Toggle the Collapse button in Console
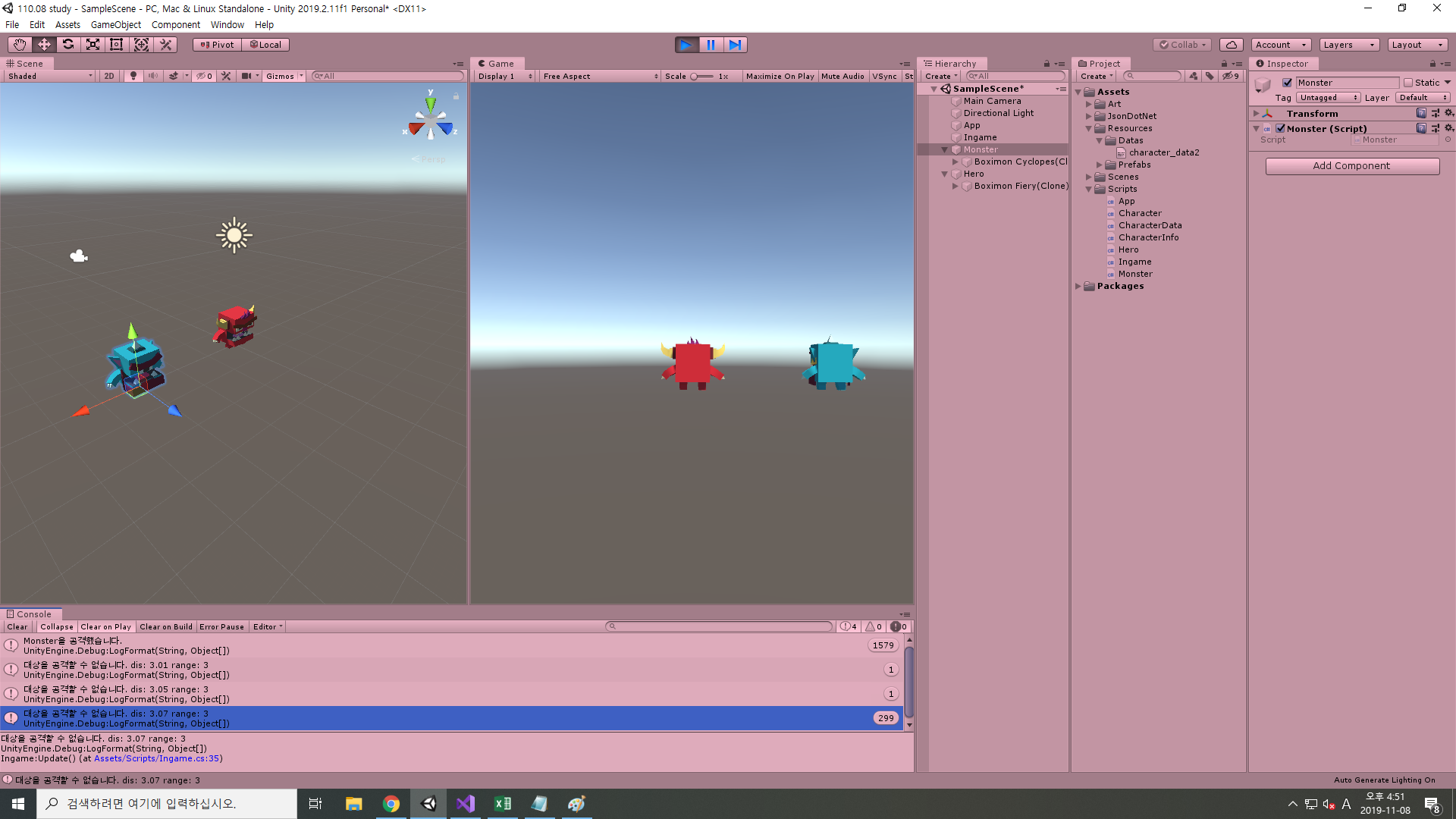The width and height of the screenshot is (1456, 819). (x=56, y=627)
